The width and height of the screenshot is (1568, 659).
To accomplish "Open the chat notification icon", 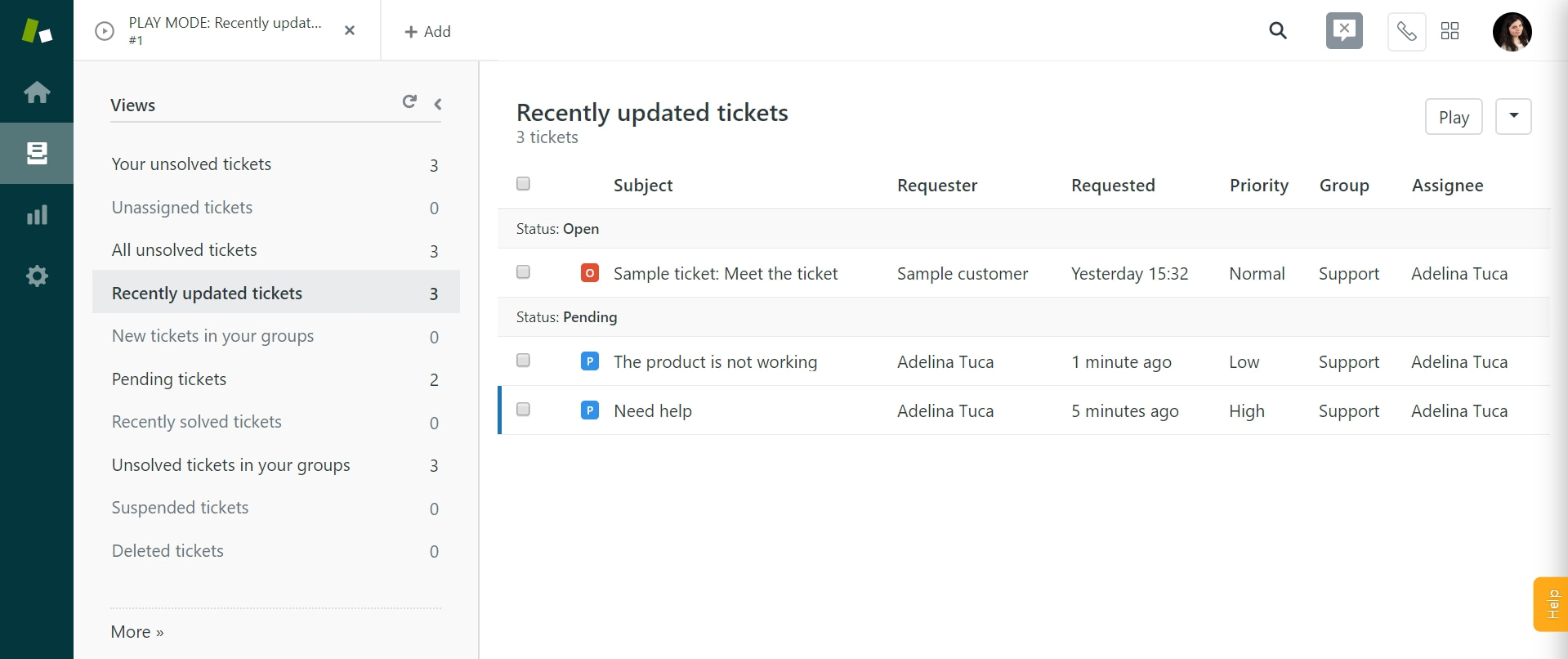I will (x=1344, y=31).
